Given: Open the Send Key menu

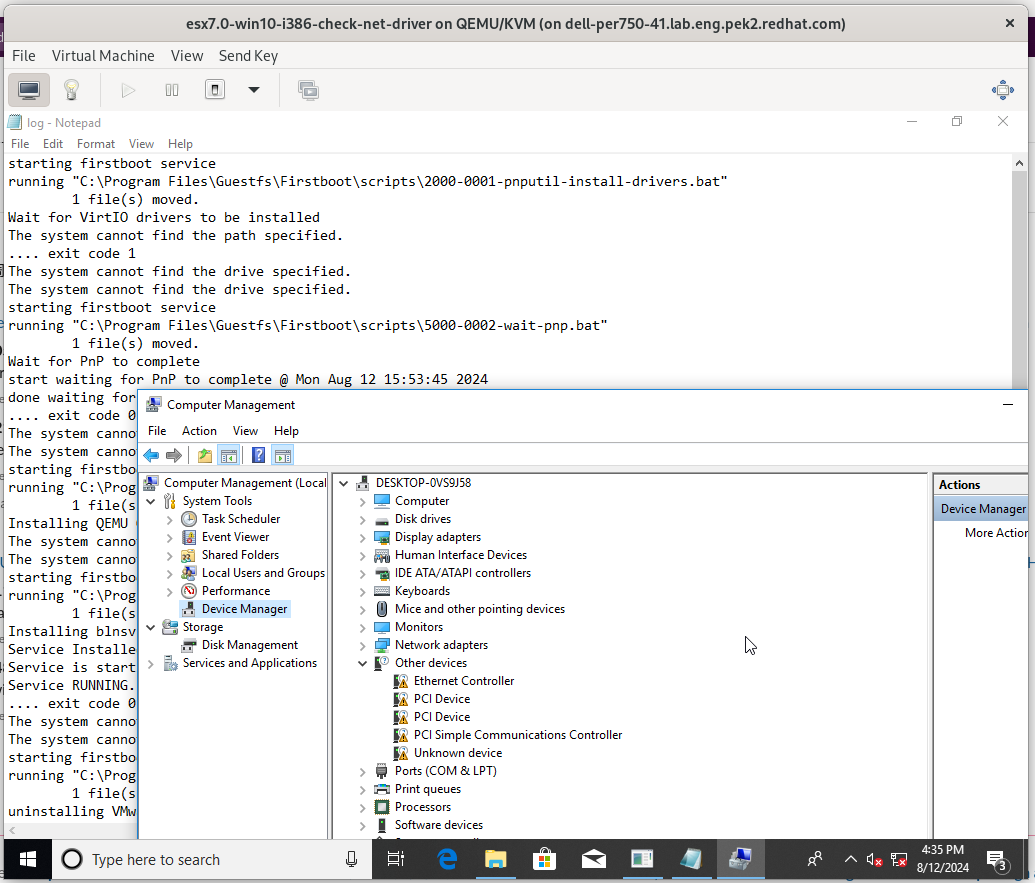Looking at the screenshot, I should point(248,56).
